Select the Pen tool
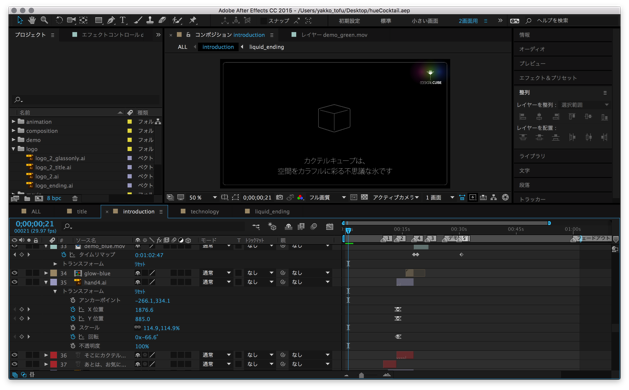 coord(111,20)
